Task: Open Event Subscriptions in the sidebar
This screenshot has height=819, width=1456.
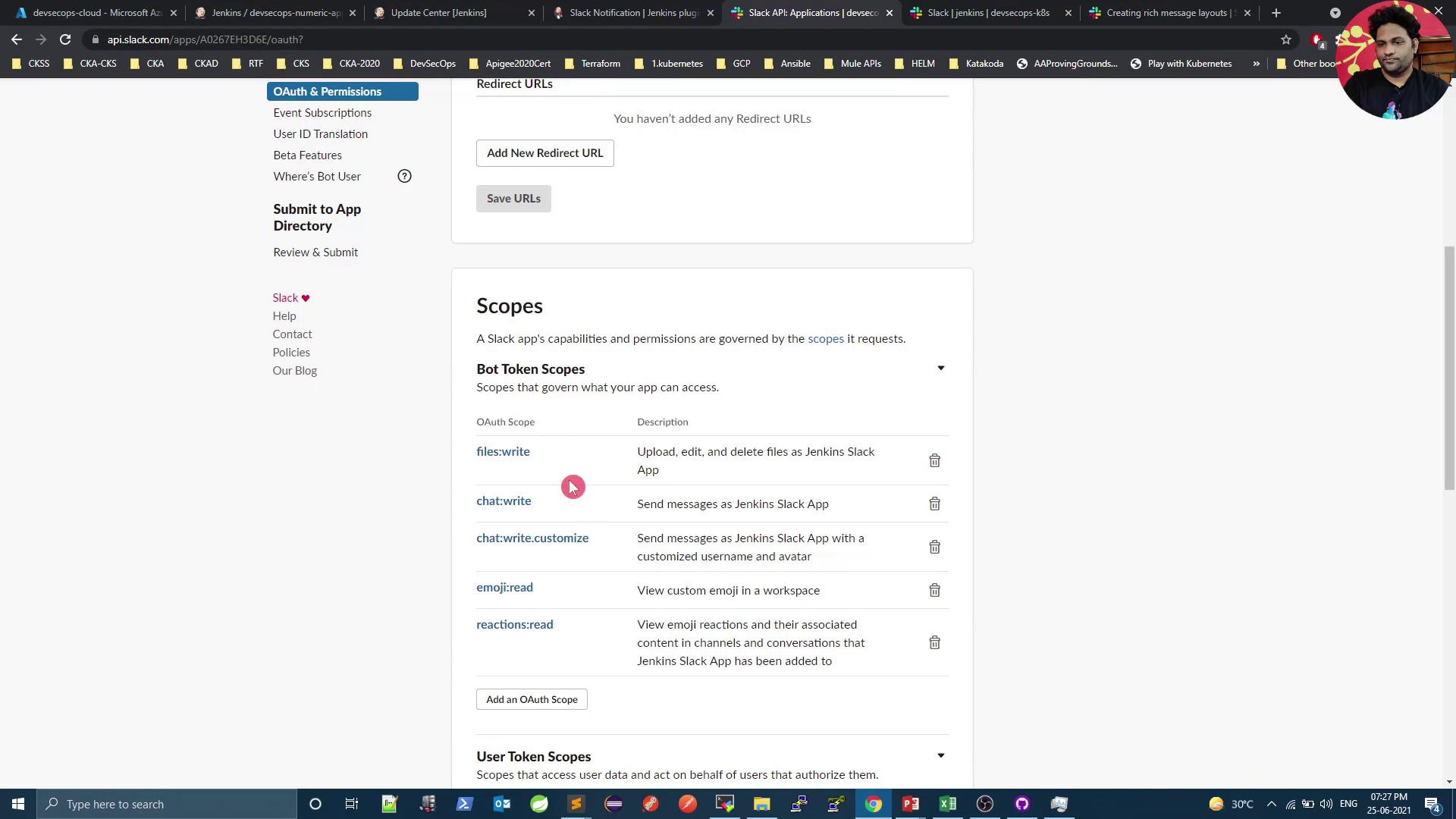Action: pyautogui.click(x=322, y=112)
